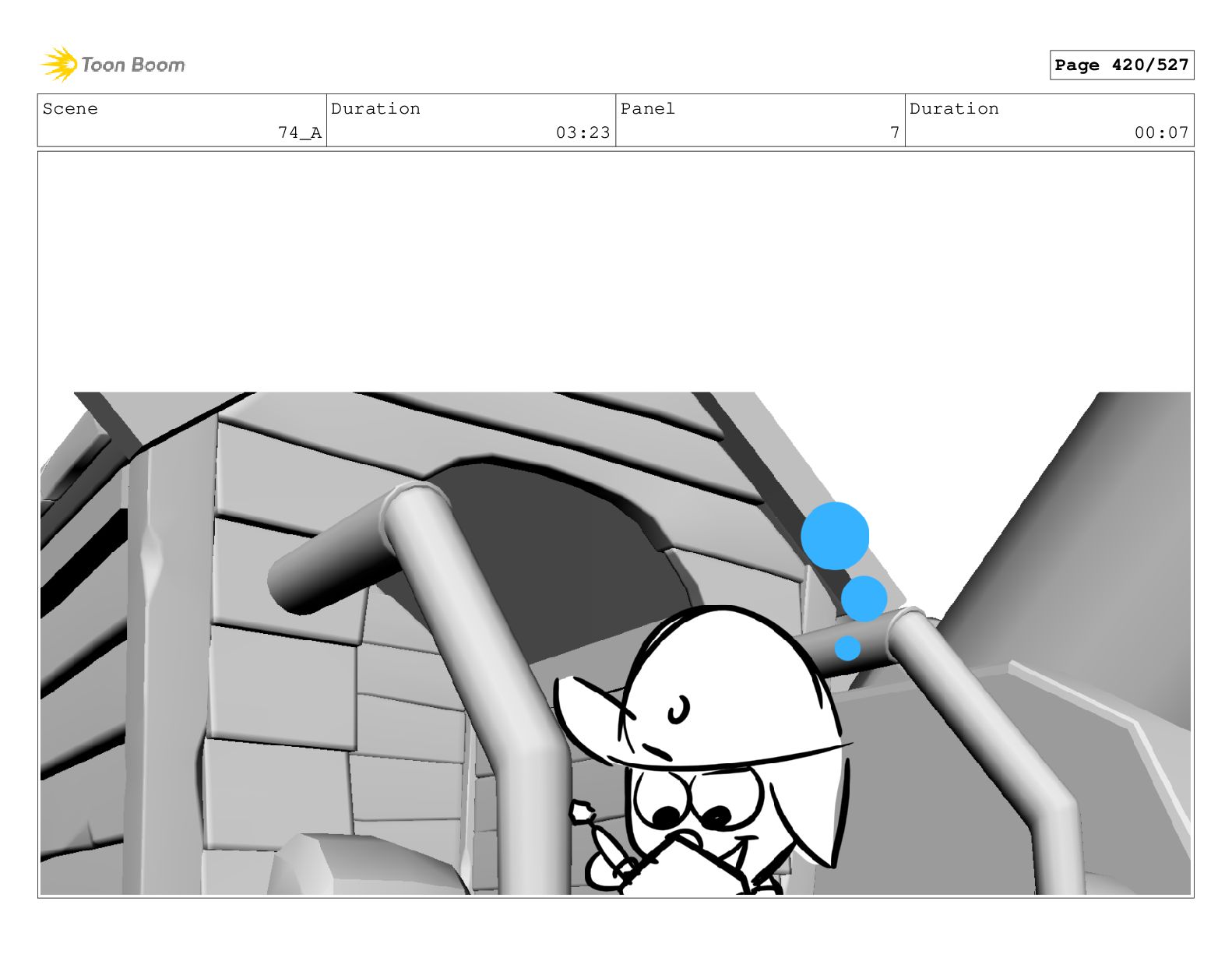Screen dimensions: 1232x954
Task: Click the largest blue bubble
Action: pos(835,536)
